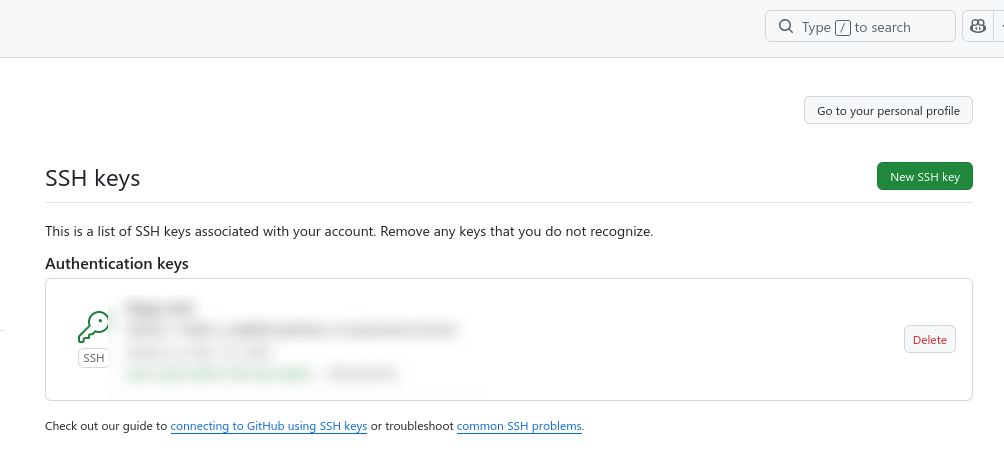Click the magnifying glass search icon
The height and width of the screenshot is (456, 1004).
786,27
